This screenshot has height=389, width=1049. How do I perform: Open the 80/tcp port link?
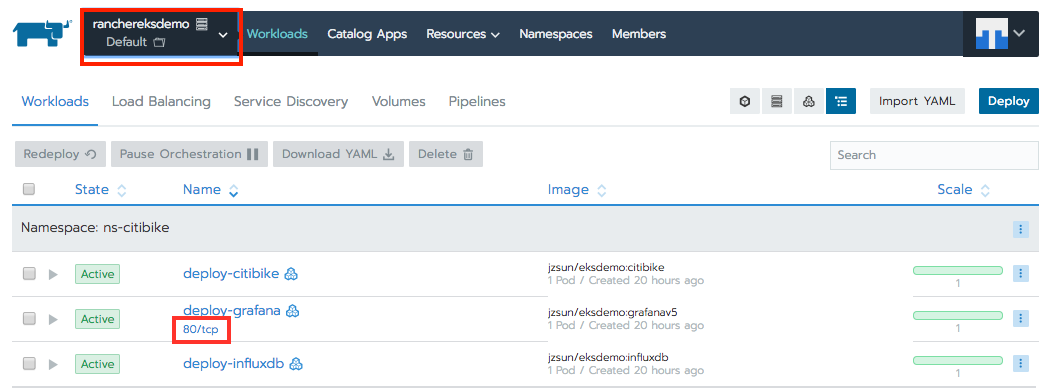201,329
